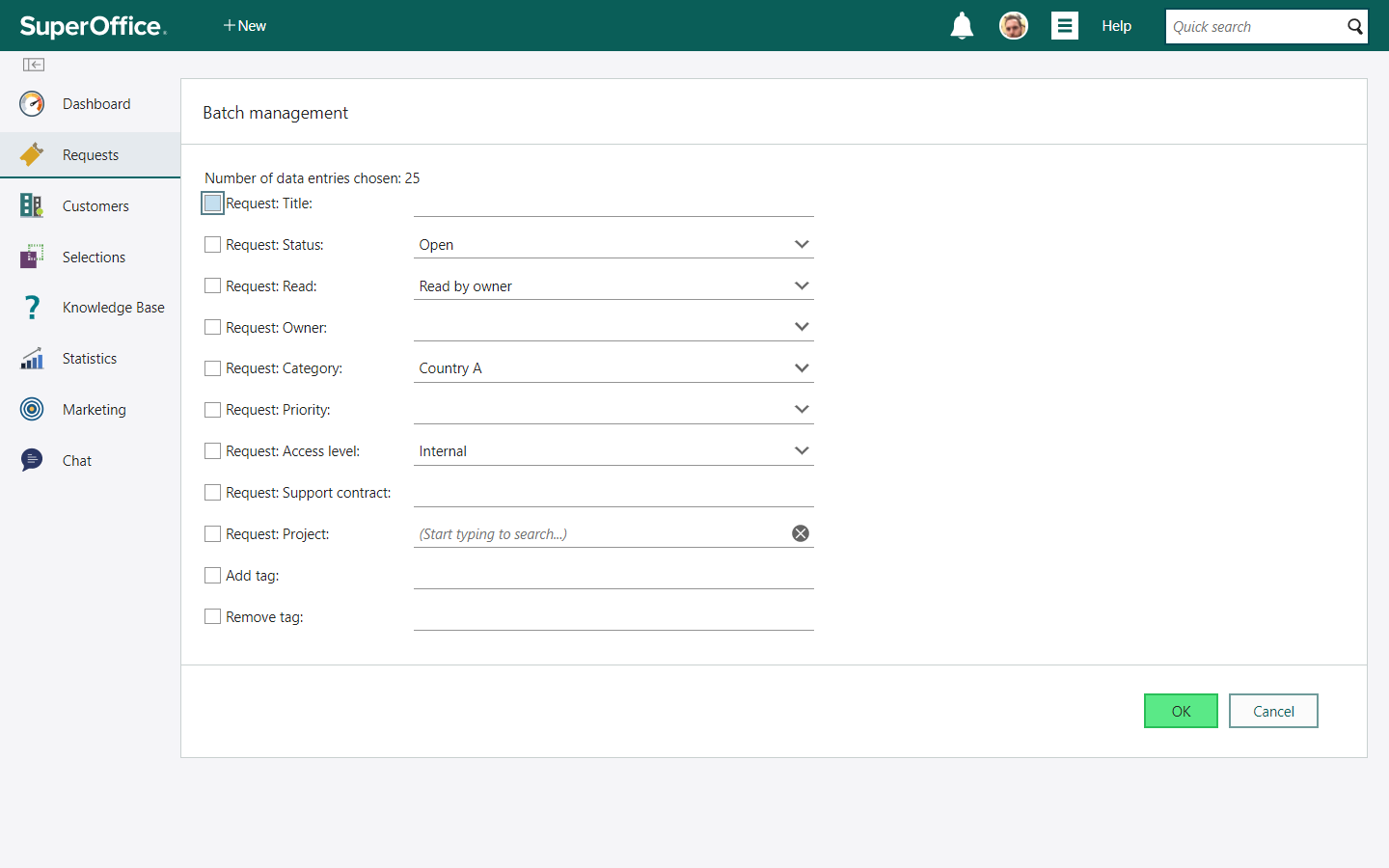Screen dimensions: 1389x868
Task: Enable the Request: Priority checkbox
Action: click(213, 410)
